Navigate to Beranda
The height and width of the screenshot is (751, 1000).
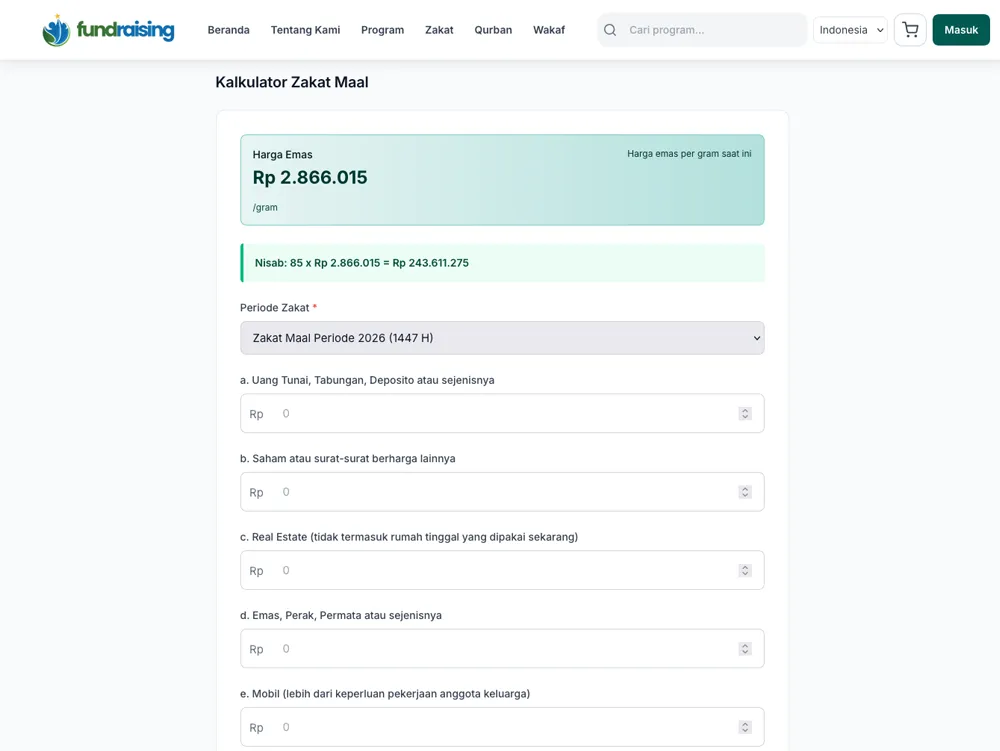click(x=228, y=30)
